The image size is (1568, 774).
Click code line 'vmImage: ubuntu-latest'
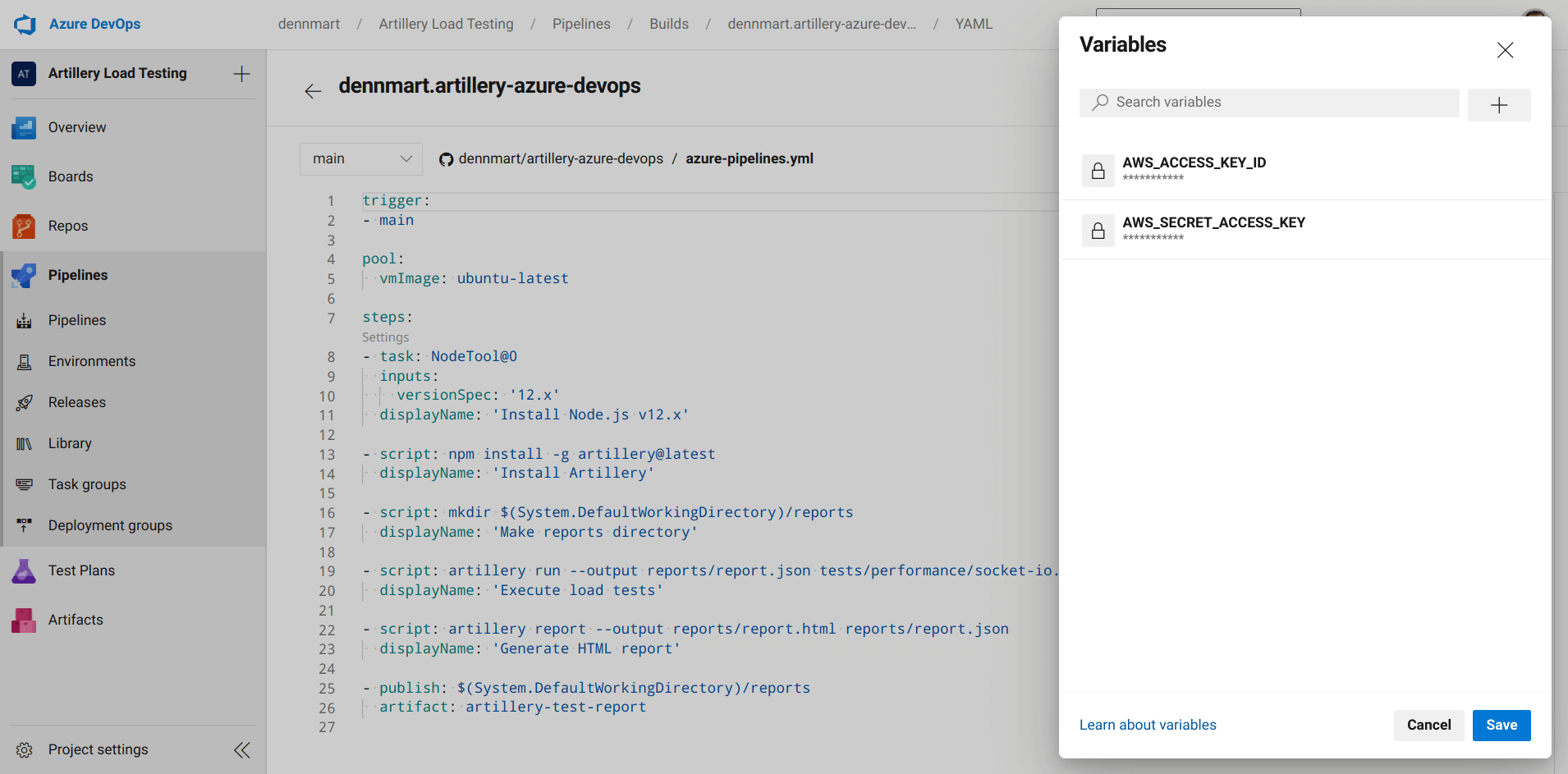[x=474, y=278]
